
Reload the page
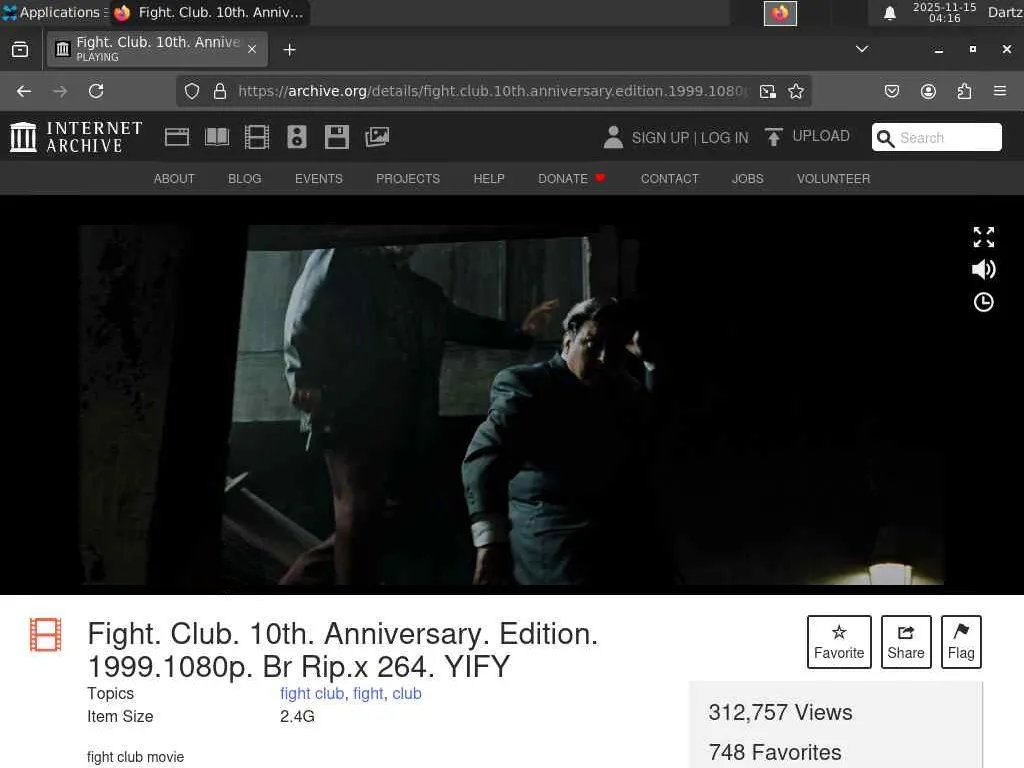click(x=96, y=91)
